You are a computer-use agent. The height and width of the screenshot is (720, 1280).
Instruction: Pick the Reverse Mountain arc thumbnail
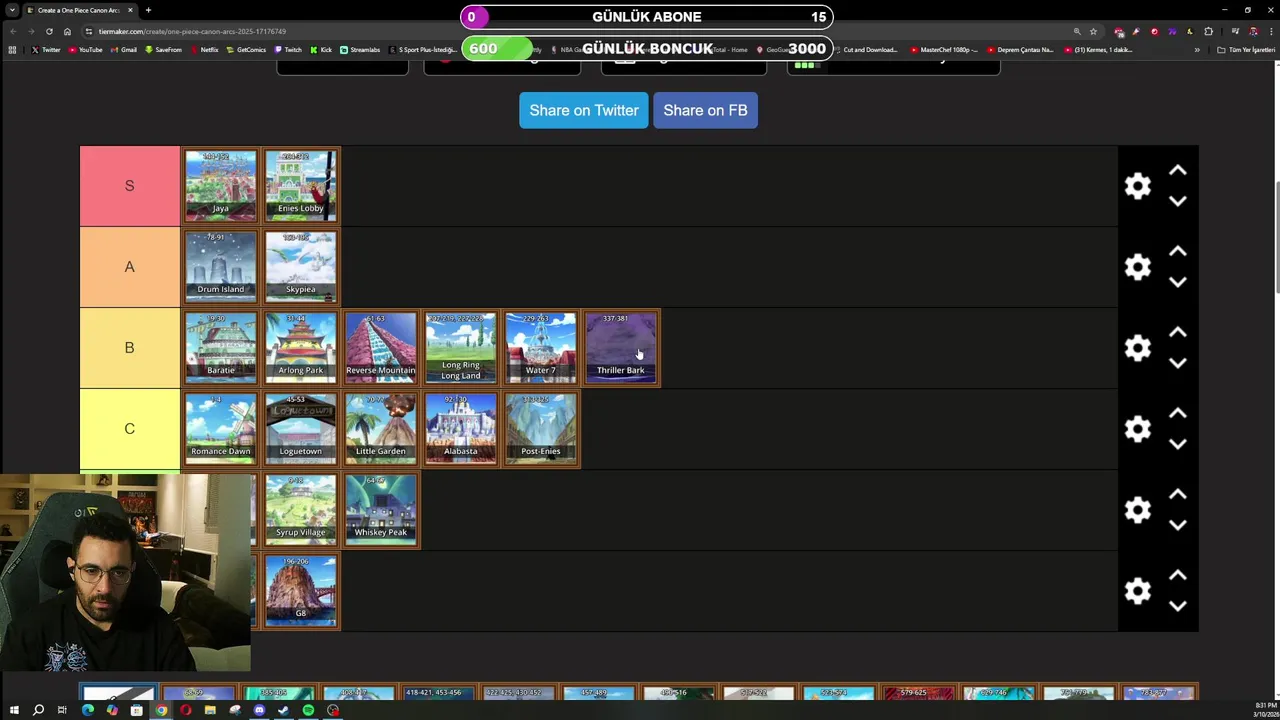[x=381, y=348]
